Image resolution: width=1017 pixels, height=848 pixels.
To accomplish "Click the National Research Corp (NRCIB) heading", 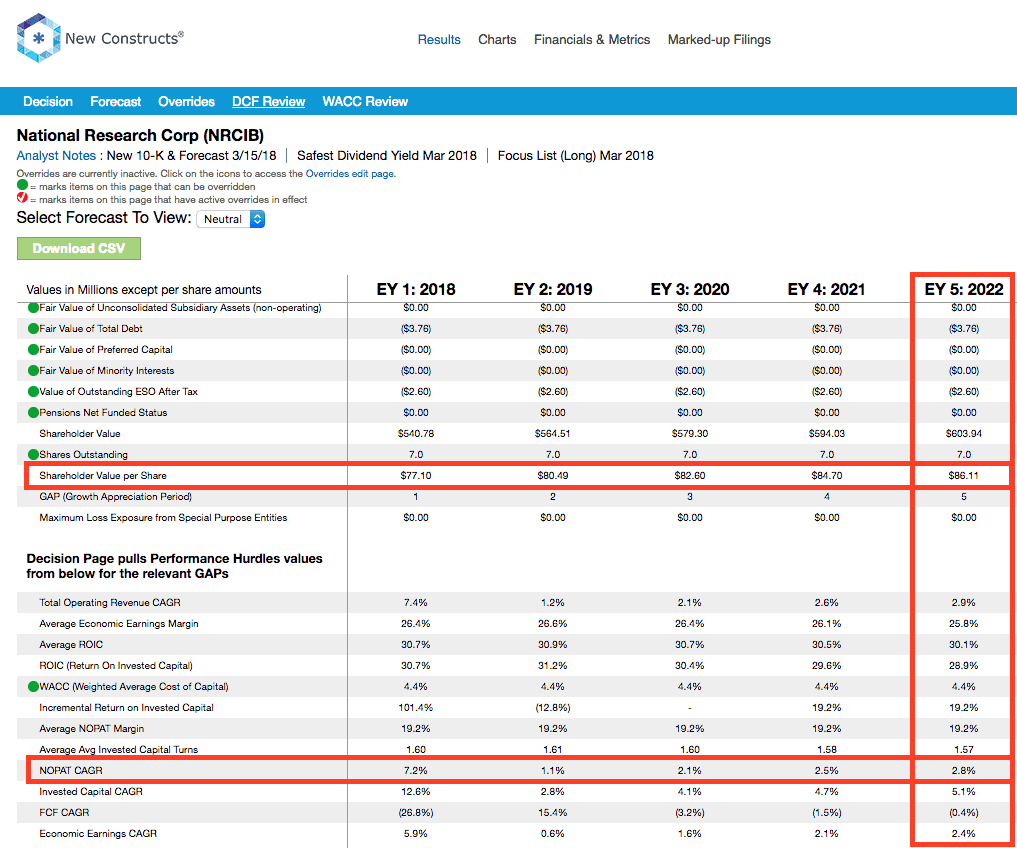I will (x=140, y=136).
